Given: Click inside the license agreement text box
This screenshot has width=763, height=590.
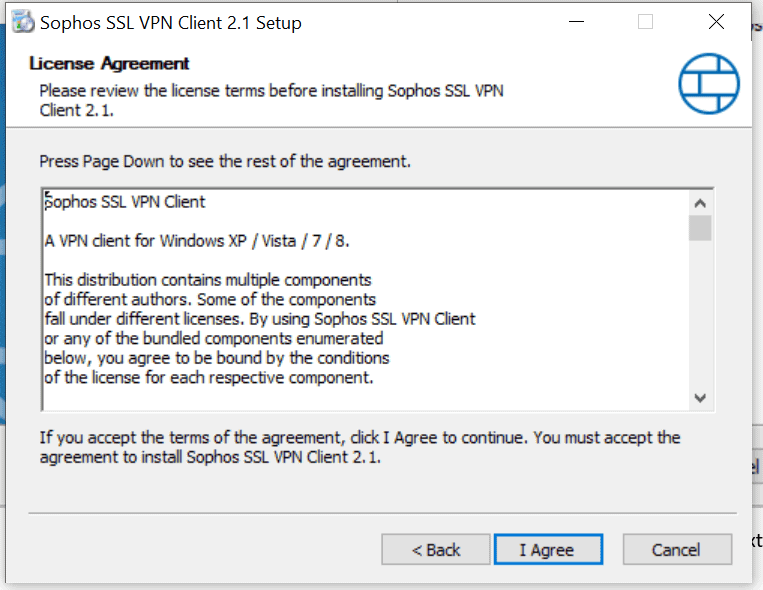Looking at the screenshot, I should pyautogui.click(x=365, y=299).
